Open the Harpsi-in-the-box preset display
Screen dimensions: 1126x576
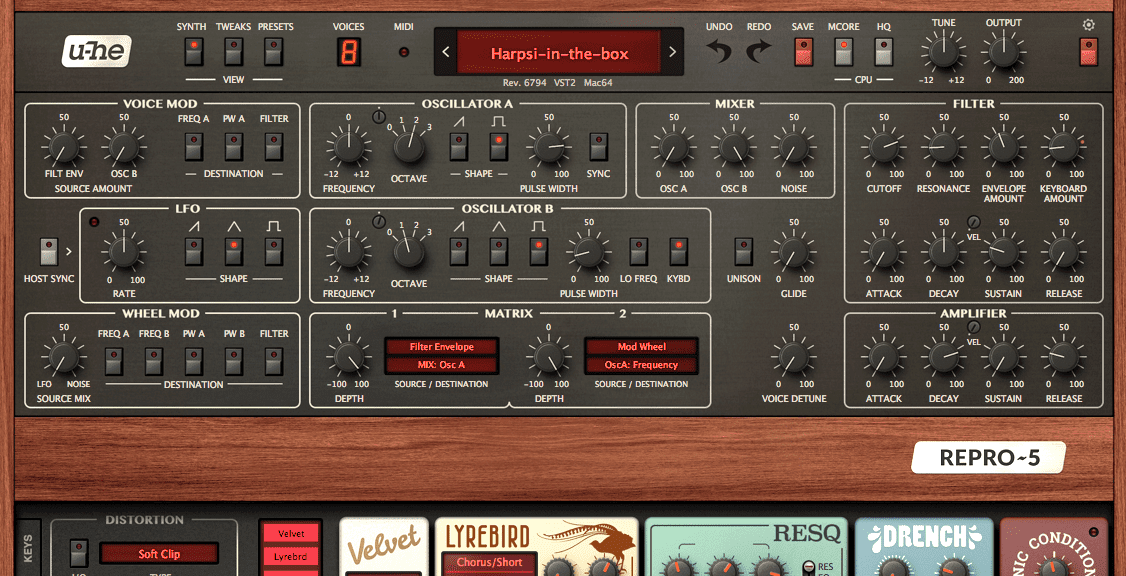559,52
